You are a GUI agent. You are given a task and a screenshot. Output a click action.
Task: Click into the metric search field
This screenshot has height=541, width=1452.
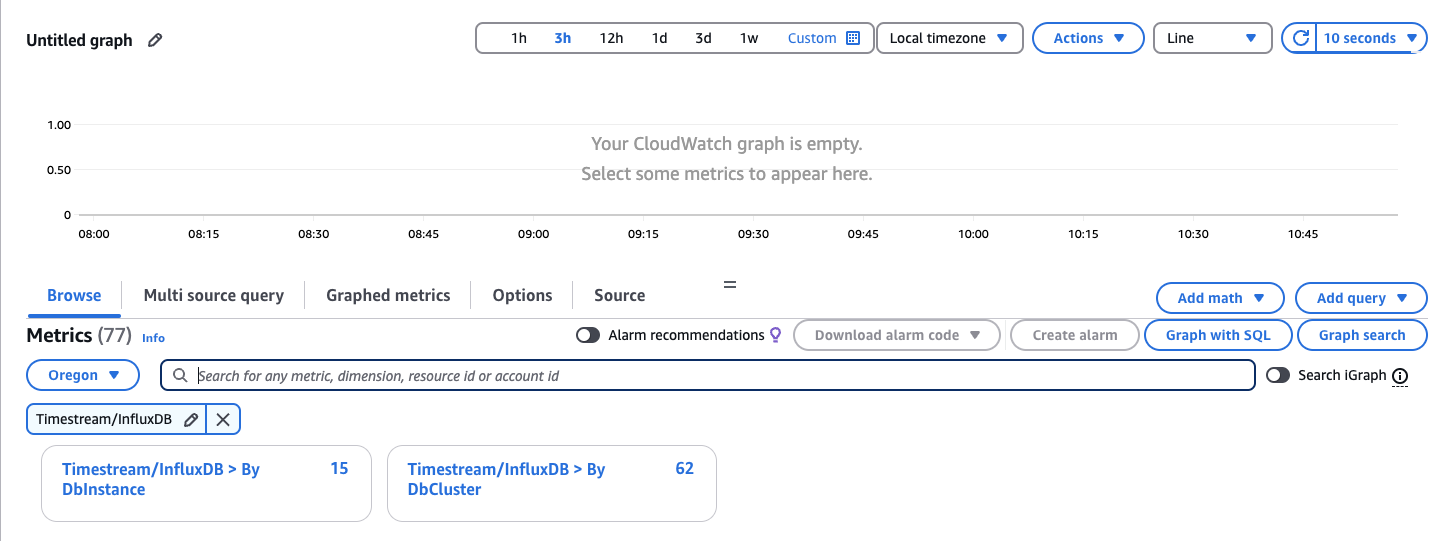706,375
